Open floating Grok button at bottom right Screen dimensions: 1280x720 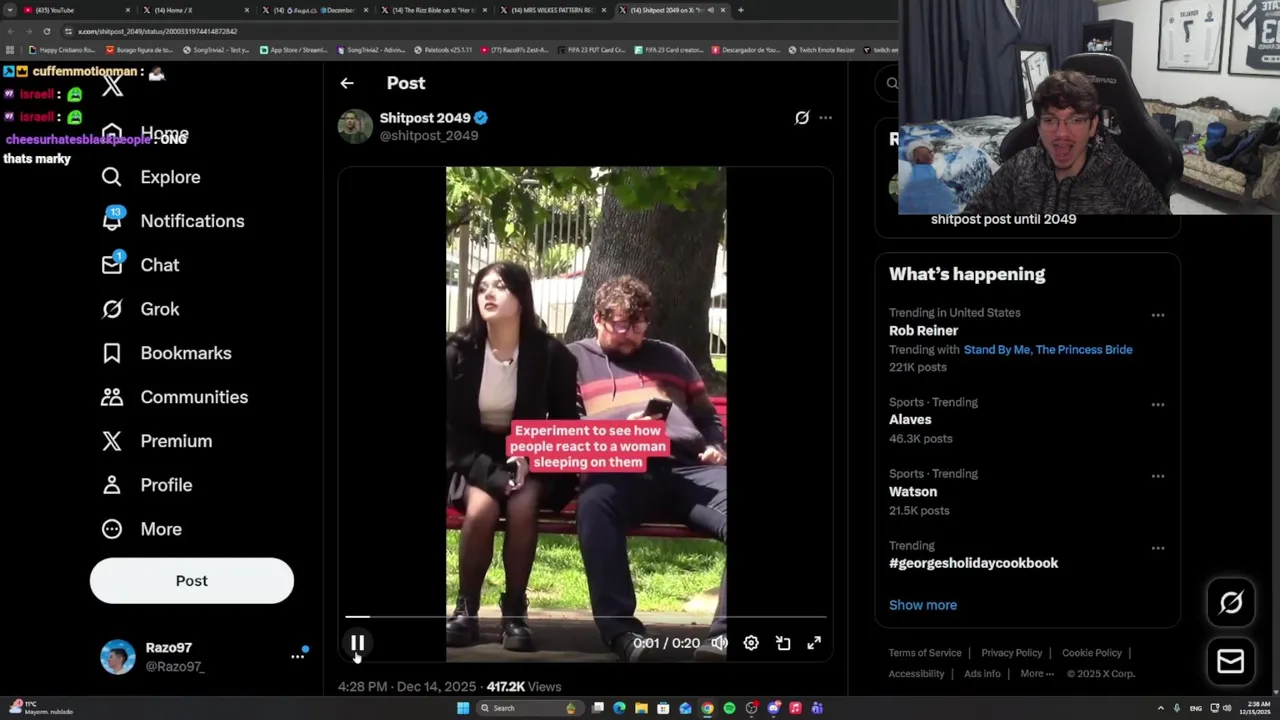1231,602
